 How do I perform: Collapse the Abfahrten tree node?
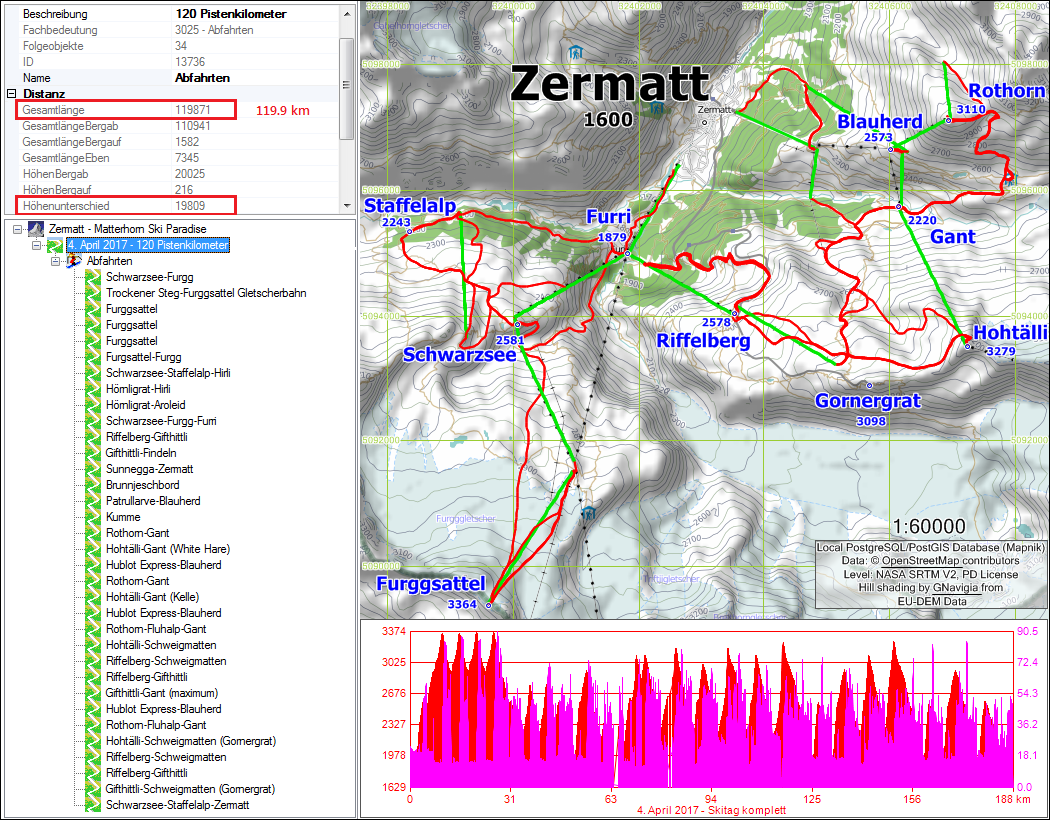click(x=56, y=261)
